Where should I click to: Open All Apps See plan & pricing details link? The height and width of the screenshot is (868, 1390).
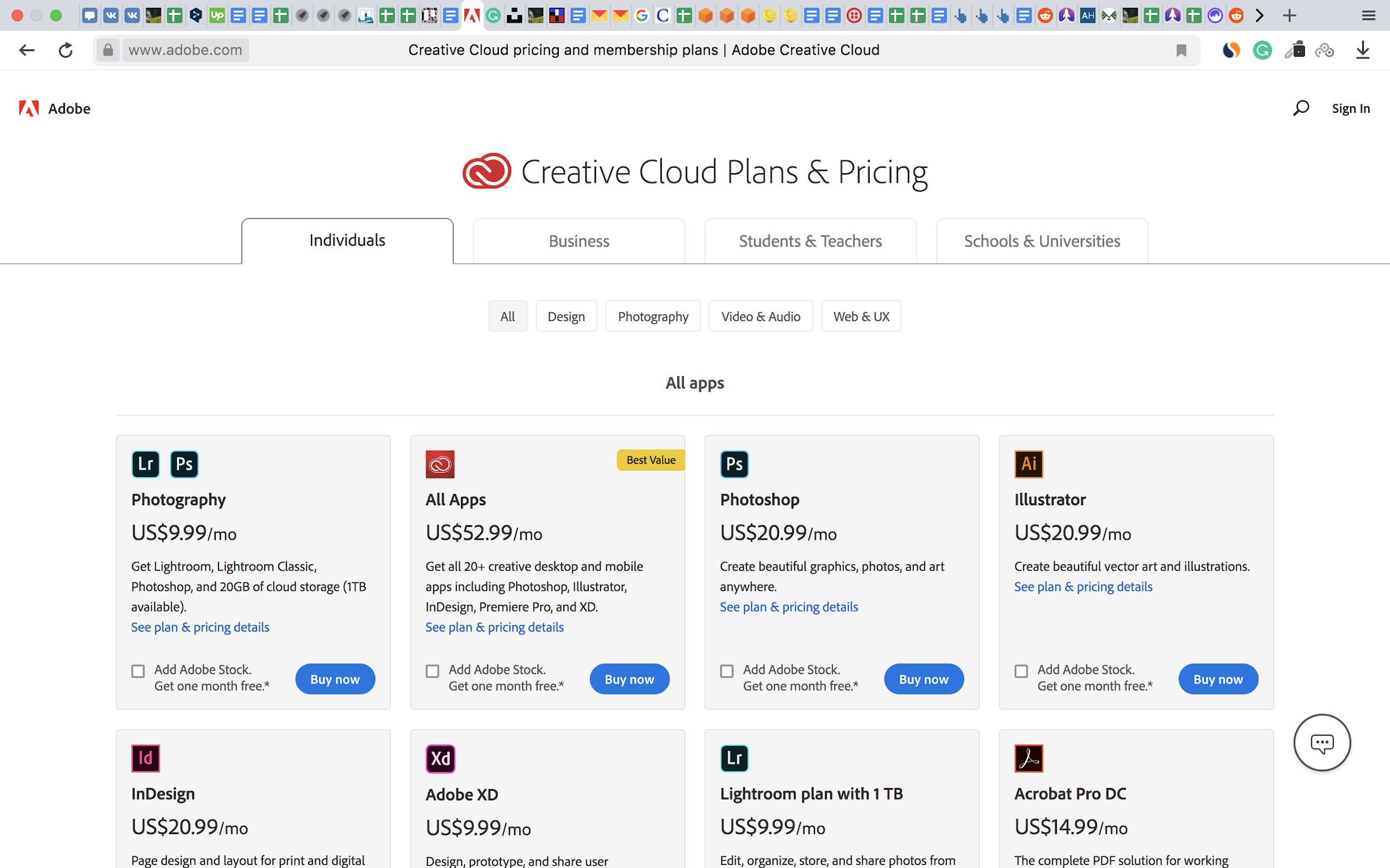coord(494,627)
